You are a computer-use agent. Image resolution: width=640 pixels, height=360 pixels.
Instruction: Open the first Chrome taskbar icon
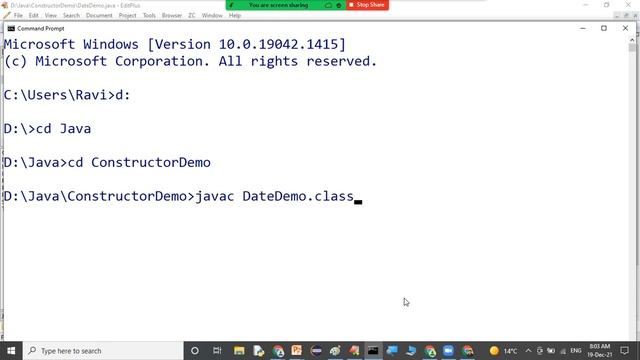point(278,351)
